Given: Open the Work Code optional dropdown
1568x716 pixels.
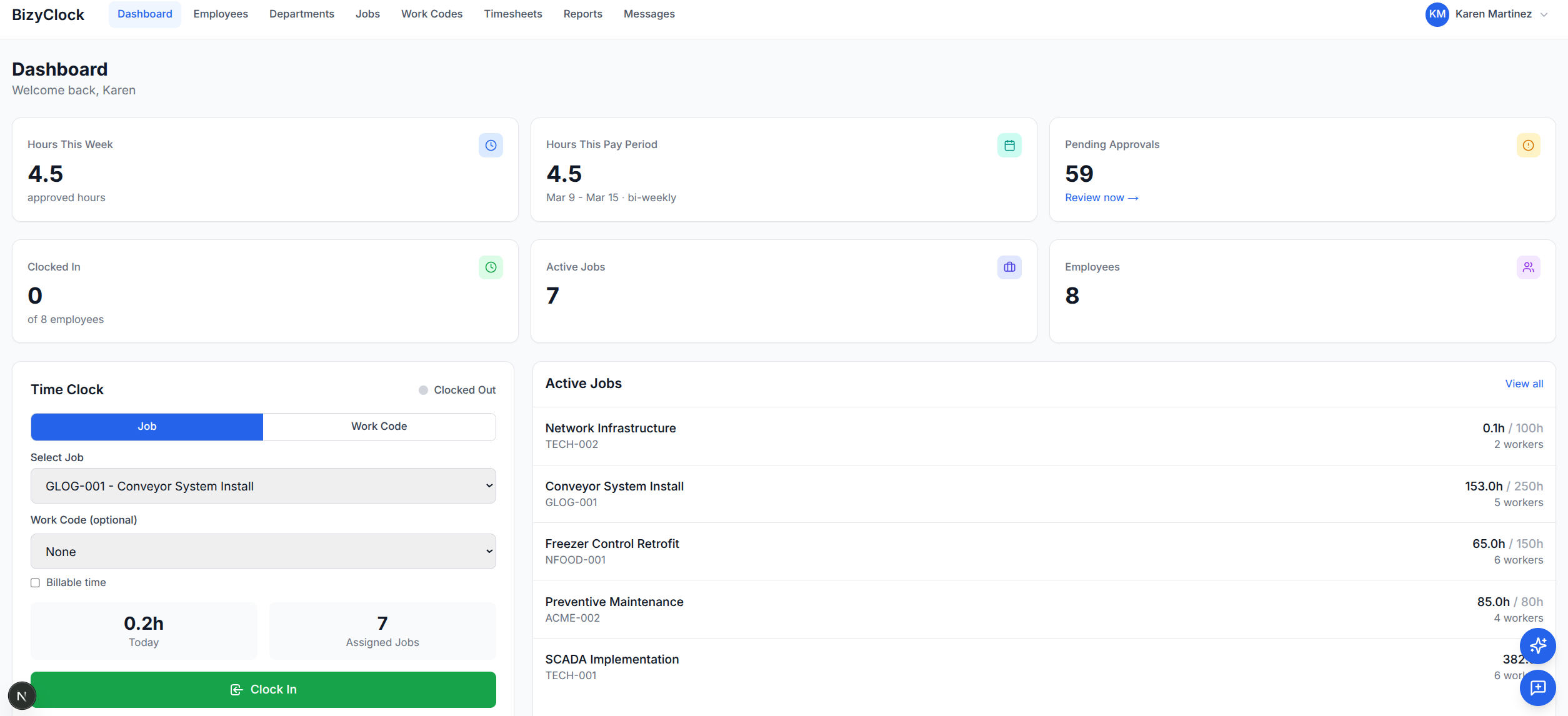Looking at the screenshot, I should [263, 551].
